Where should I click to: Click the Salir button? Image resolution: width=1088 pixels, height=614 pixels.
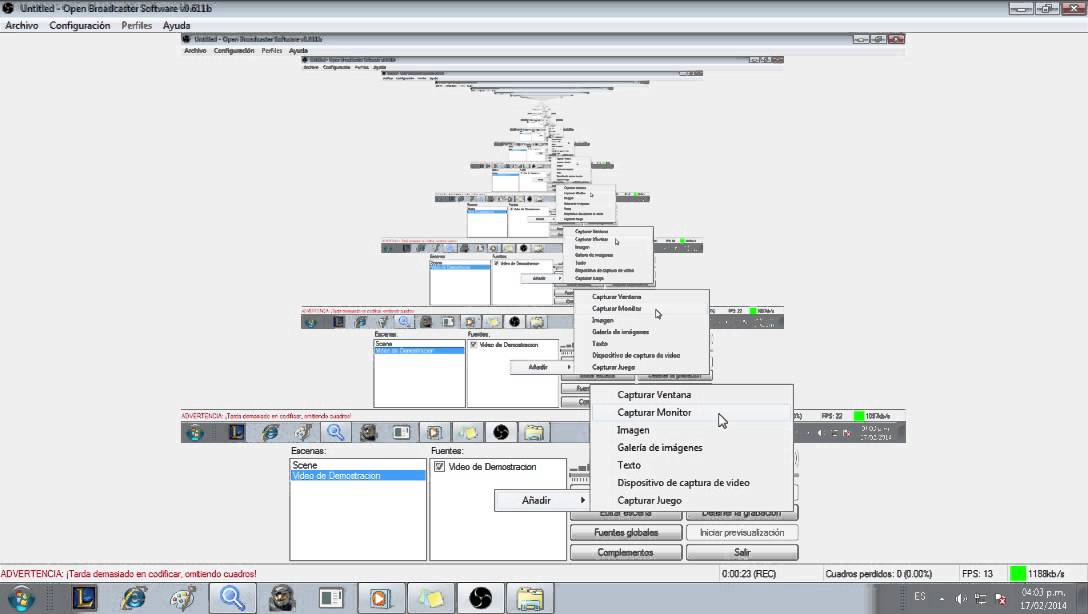point(742,552)
